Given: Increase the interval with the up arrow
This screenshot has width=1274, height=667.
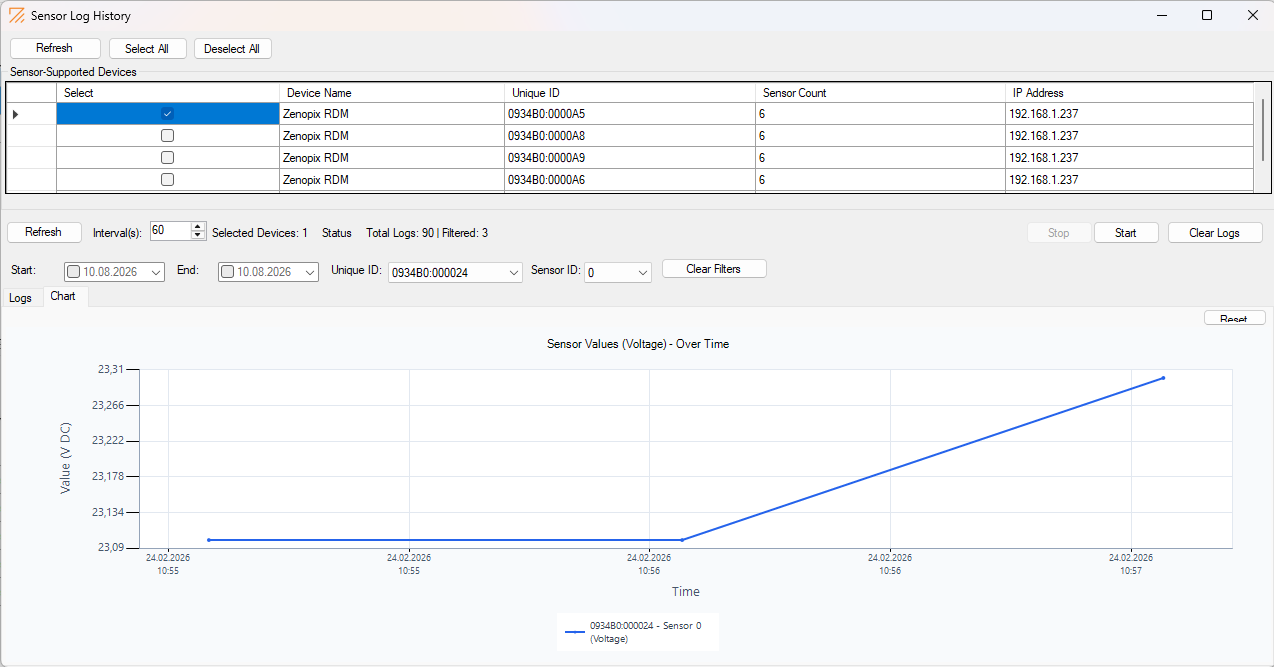Looking at the screenshot, I should tap(197, 227).
